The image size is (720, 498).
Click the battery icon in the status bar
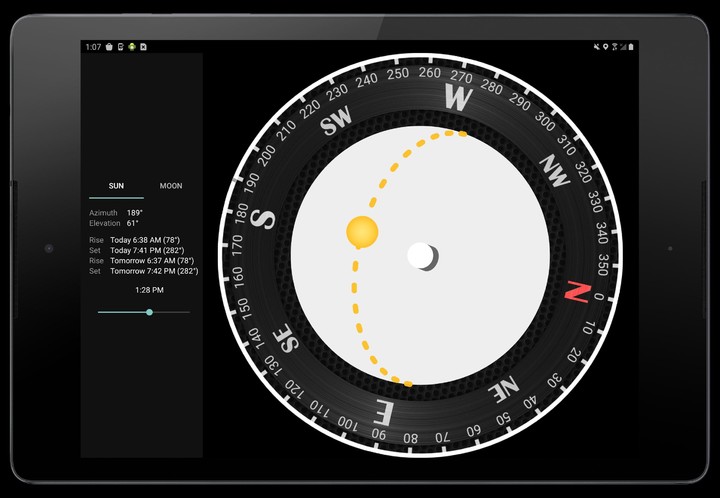pos(631,47)
